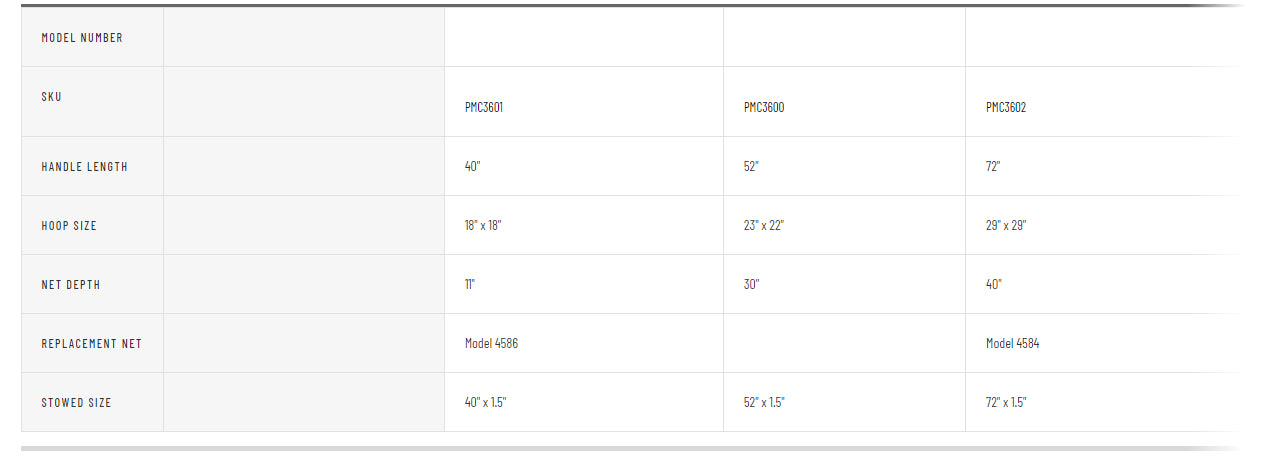
Task: Select the 30" net depth value
Action: [x=752, y=285]
